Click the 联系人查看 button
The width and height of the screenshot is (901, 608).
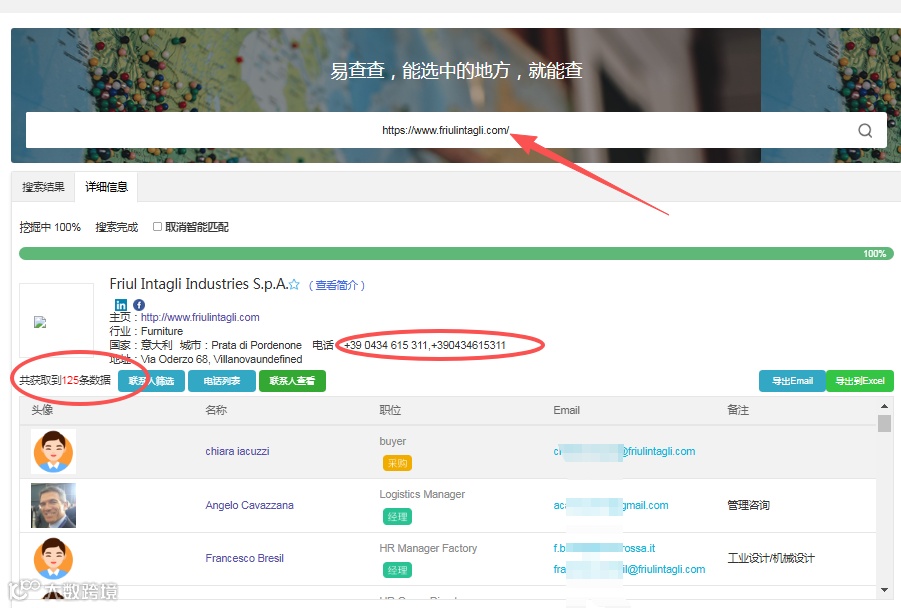[292, 381]
